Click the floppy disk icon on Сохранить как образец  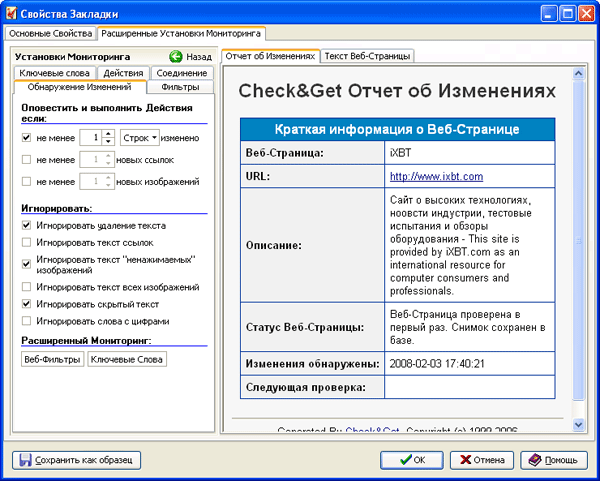tap(25, 460)
